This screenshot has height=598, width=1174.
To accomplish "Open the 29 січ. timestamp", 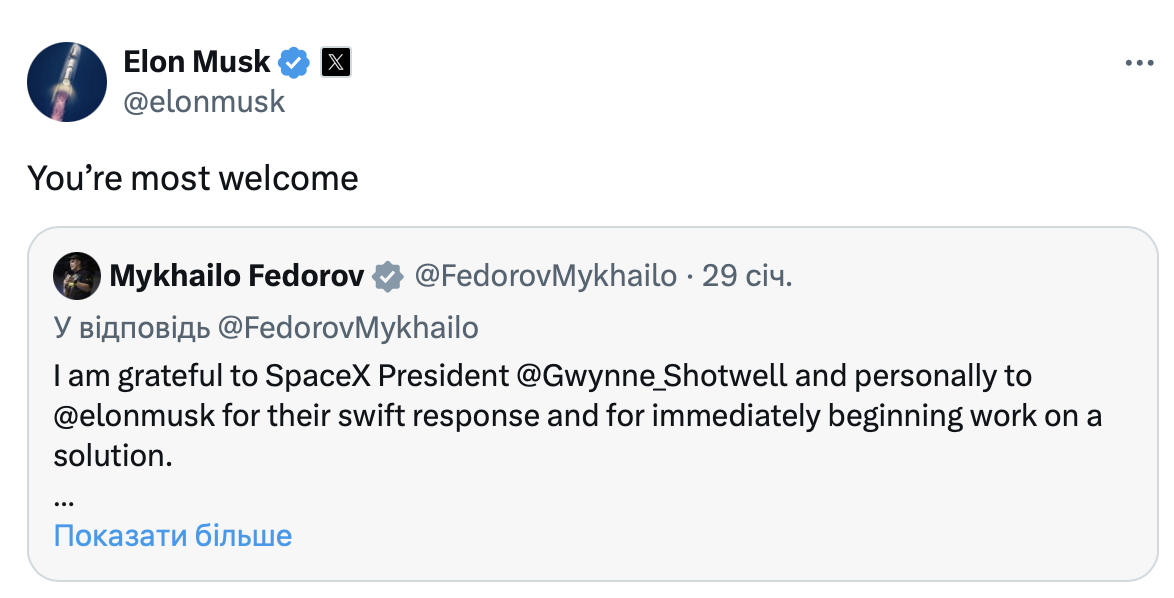I will [747, 276].
